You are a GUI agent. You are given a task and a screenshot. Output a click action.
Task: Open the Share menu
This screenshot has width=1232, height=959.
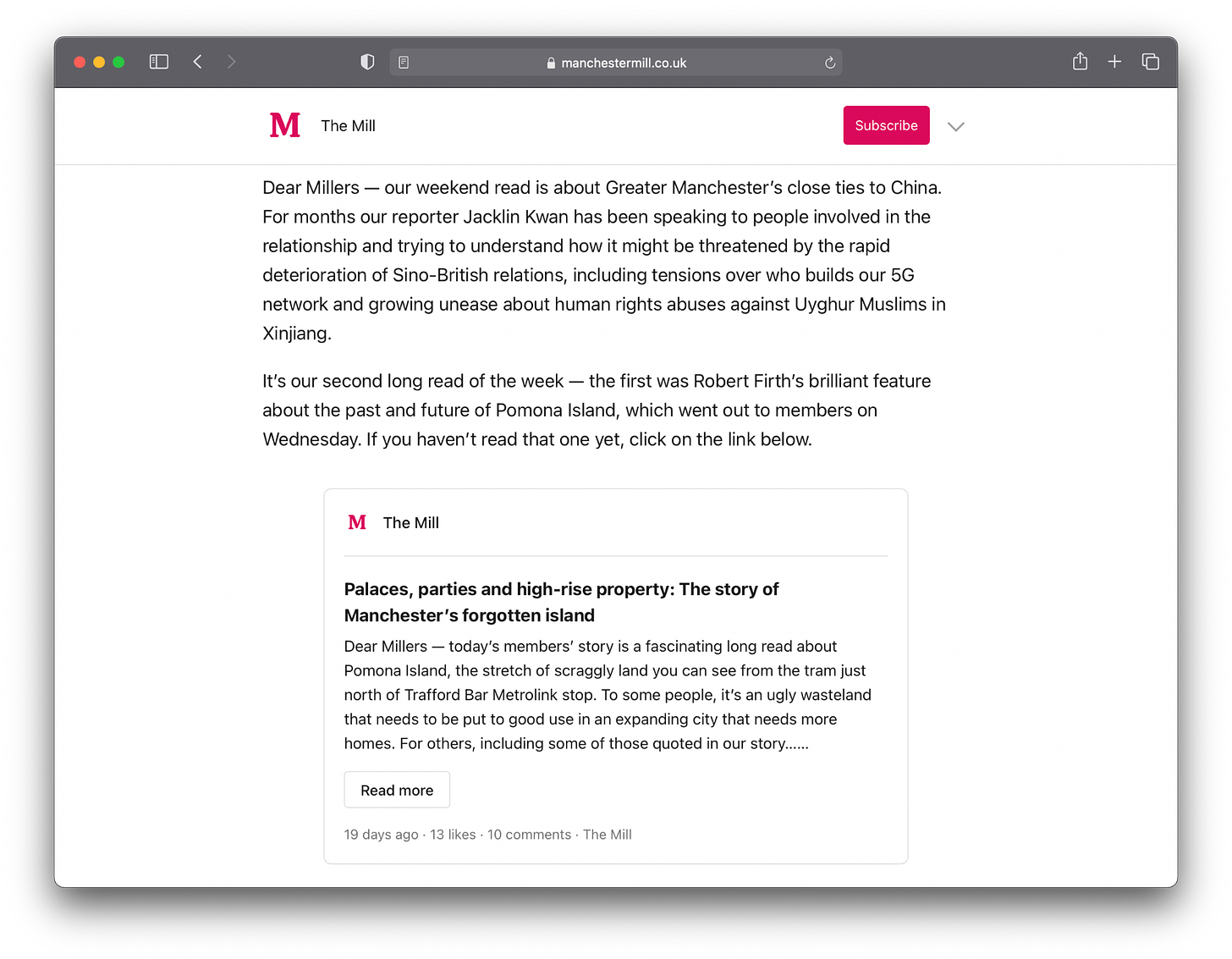click(1080, 61)
